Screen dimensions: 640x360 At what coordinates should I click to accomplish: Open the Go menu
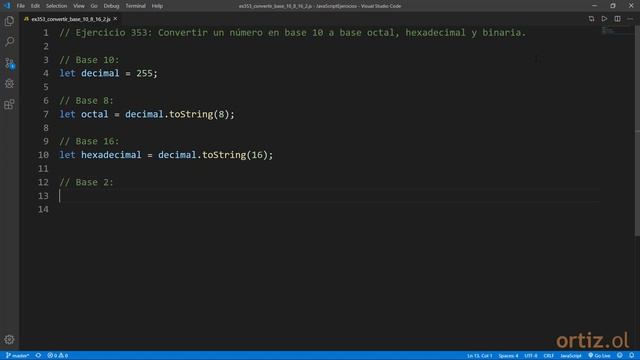click(x=94, y=6)
